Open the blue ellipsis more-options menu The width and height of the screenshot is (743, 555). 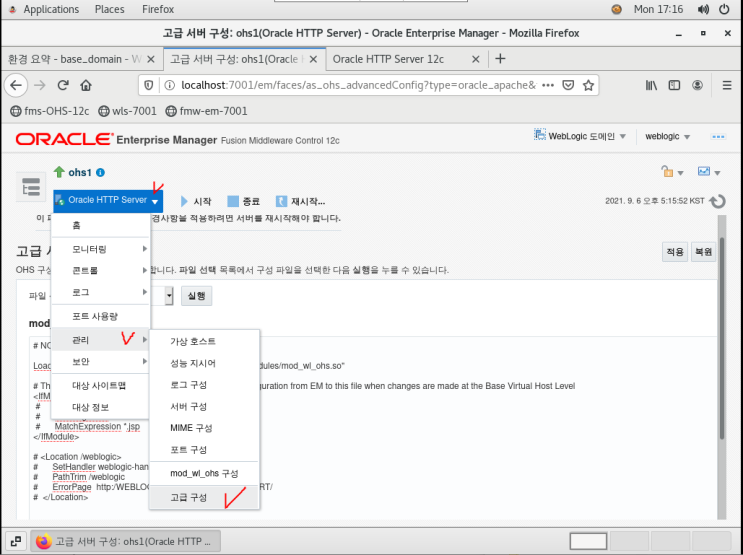point(718,136)
